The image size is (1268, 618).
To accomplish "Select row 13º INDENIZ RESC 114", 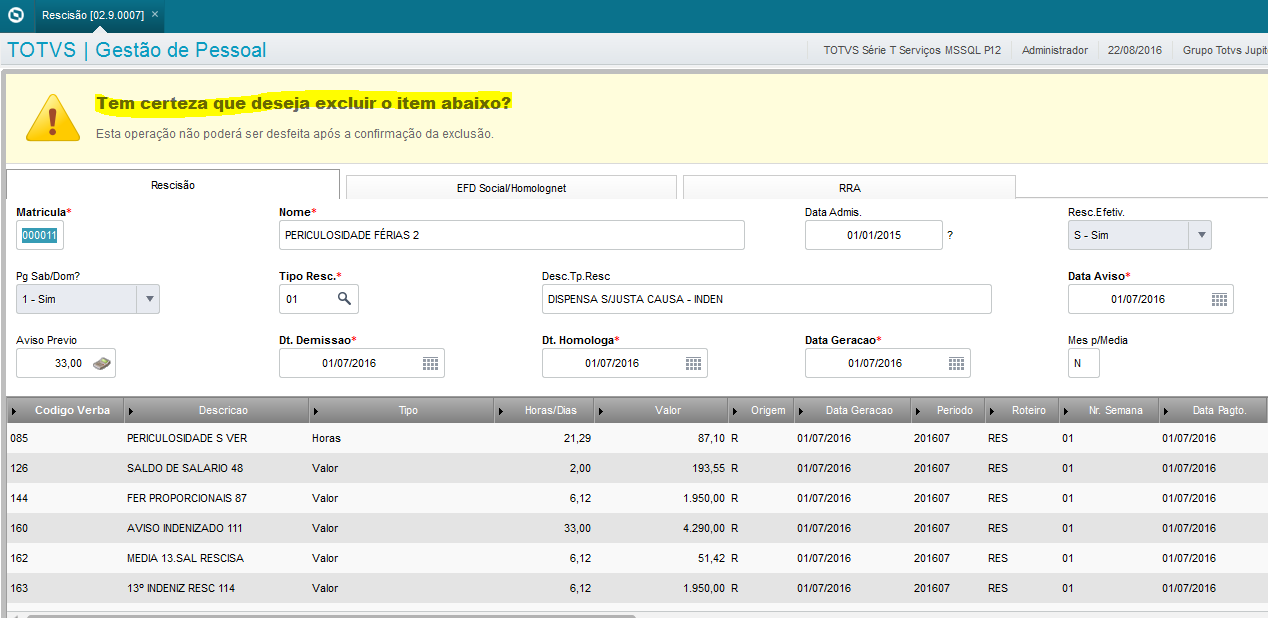I will click(x=637, y=588).
